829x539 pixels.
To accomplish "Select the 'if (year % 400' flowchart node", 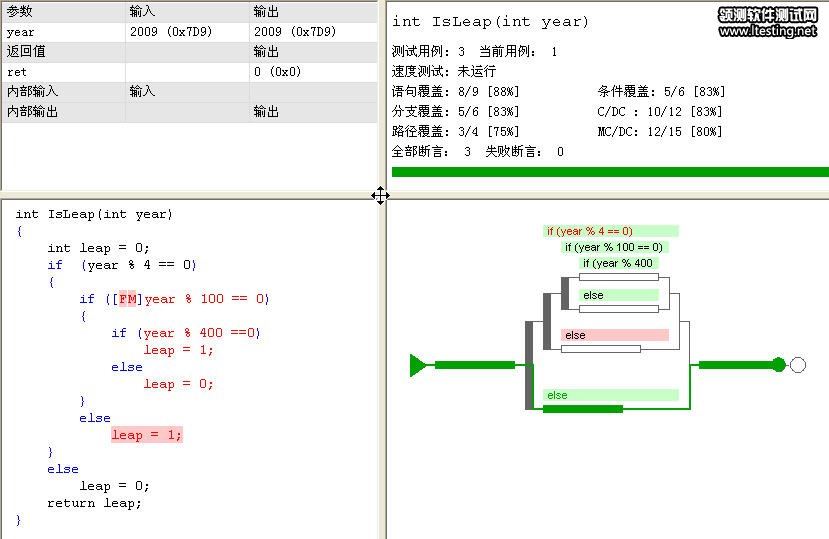I will click(x=618, y=263).
